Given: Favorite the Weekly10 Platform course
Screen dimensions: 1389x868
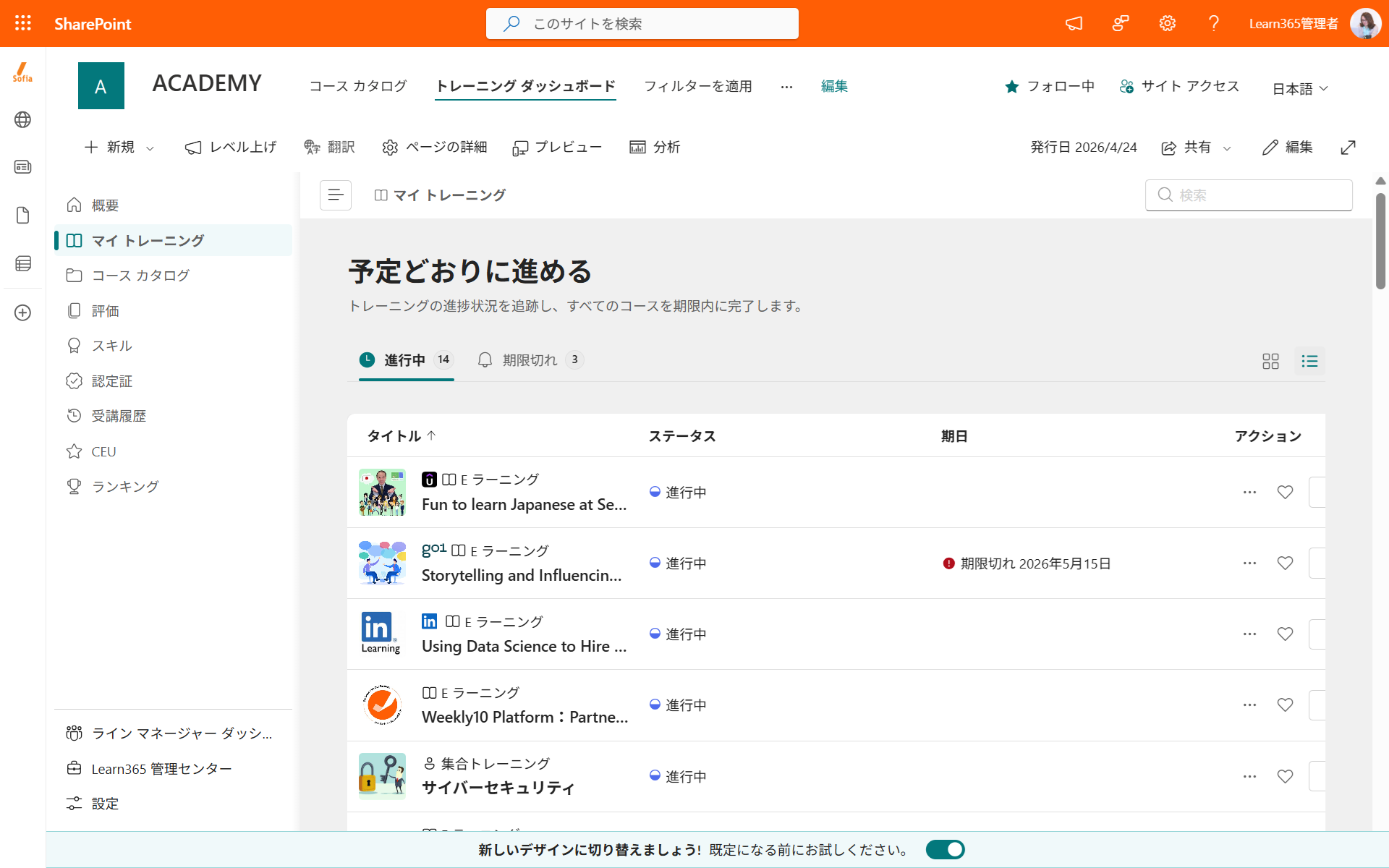Looking at the screenshot, I should tap(1285, 705).
